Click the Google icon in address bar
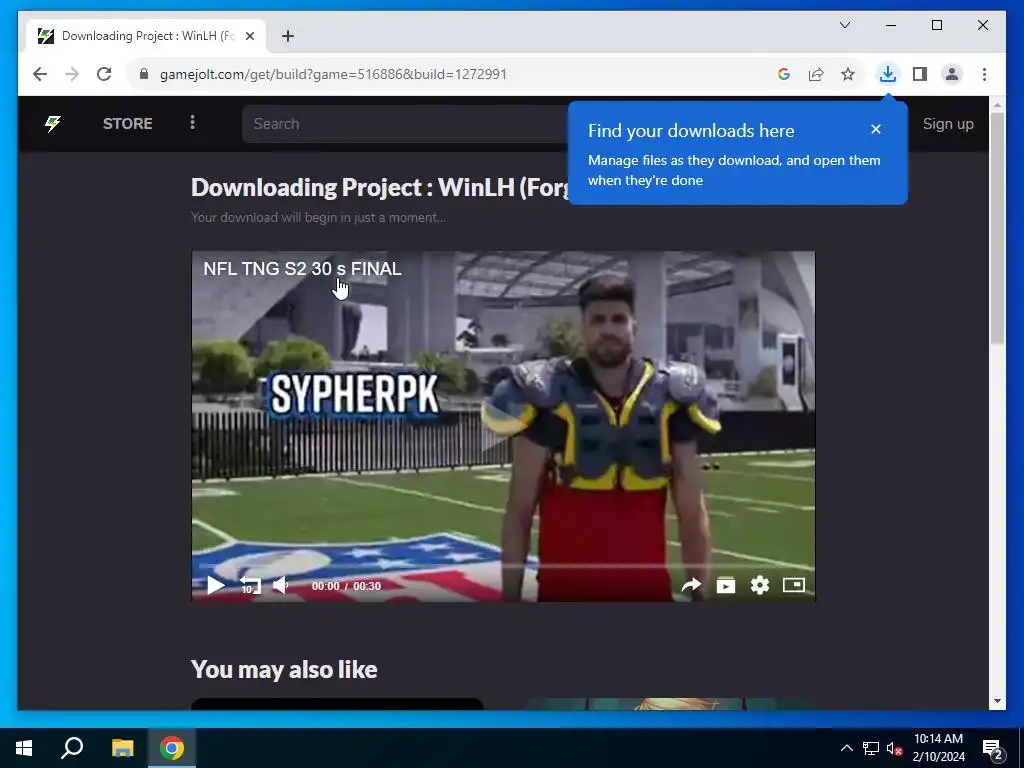The width and height of the screenshot is (1024, 768). pos(784,74)
